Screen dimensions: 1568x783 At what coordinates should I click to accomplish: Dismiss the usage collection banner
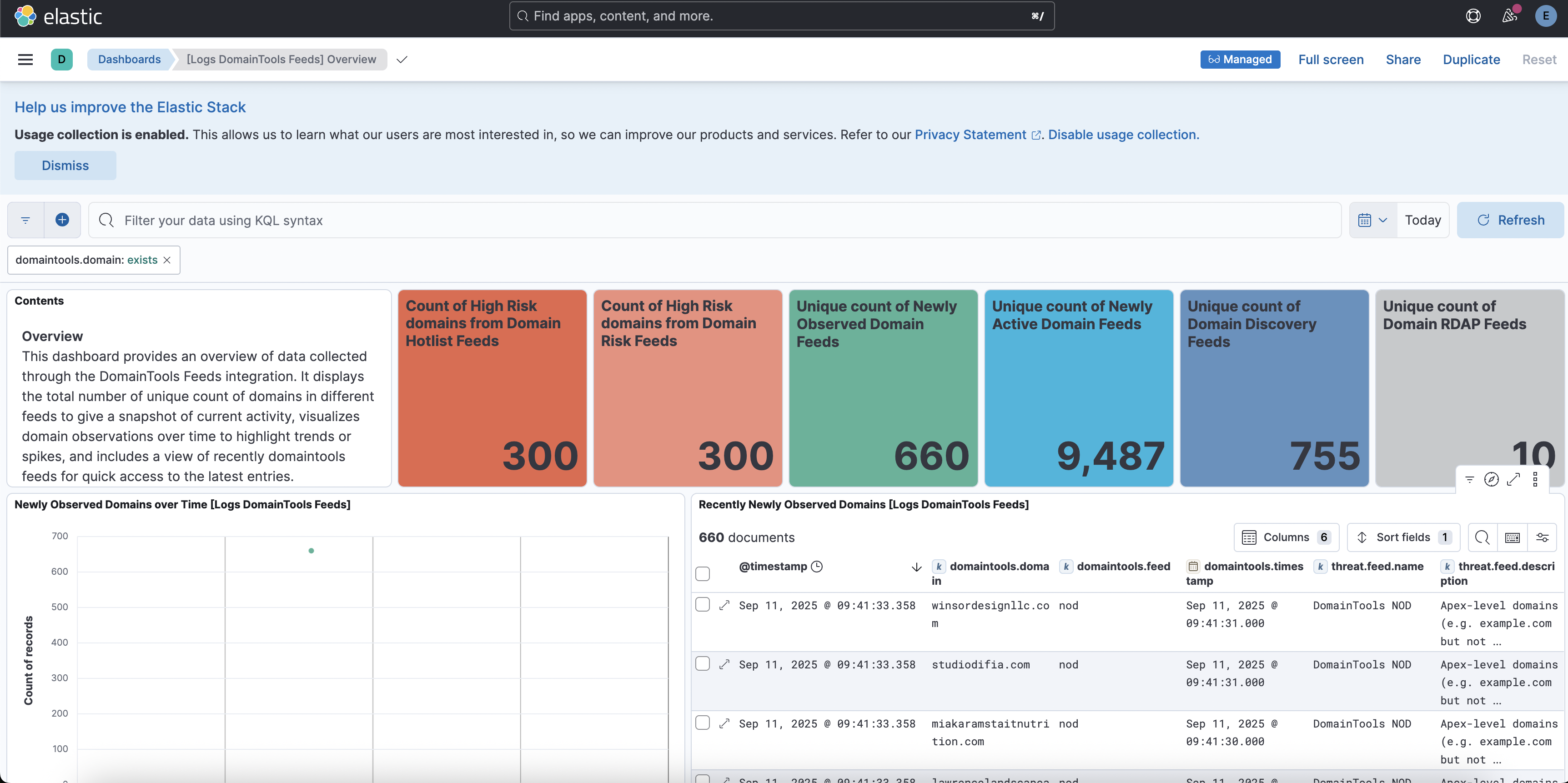coord(65,165)
